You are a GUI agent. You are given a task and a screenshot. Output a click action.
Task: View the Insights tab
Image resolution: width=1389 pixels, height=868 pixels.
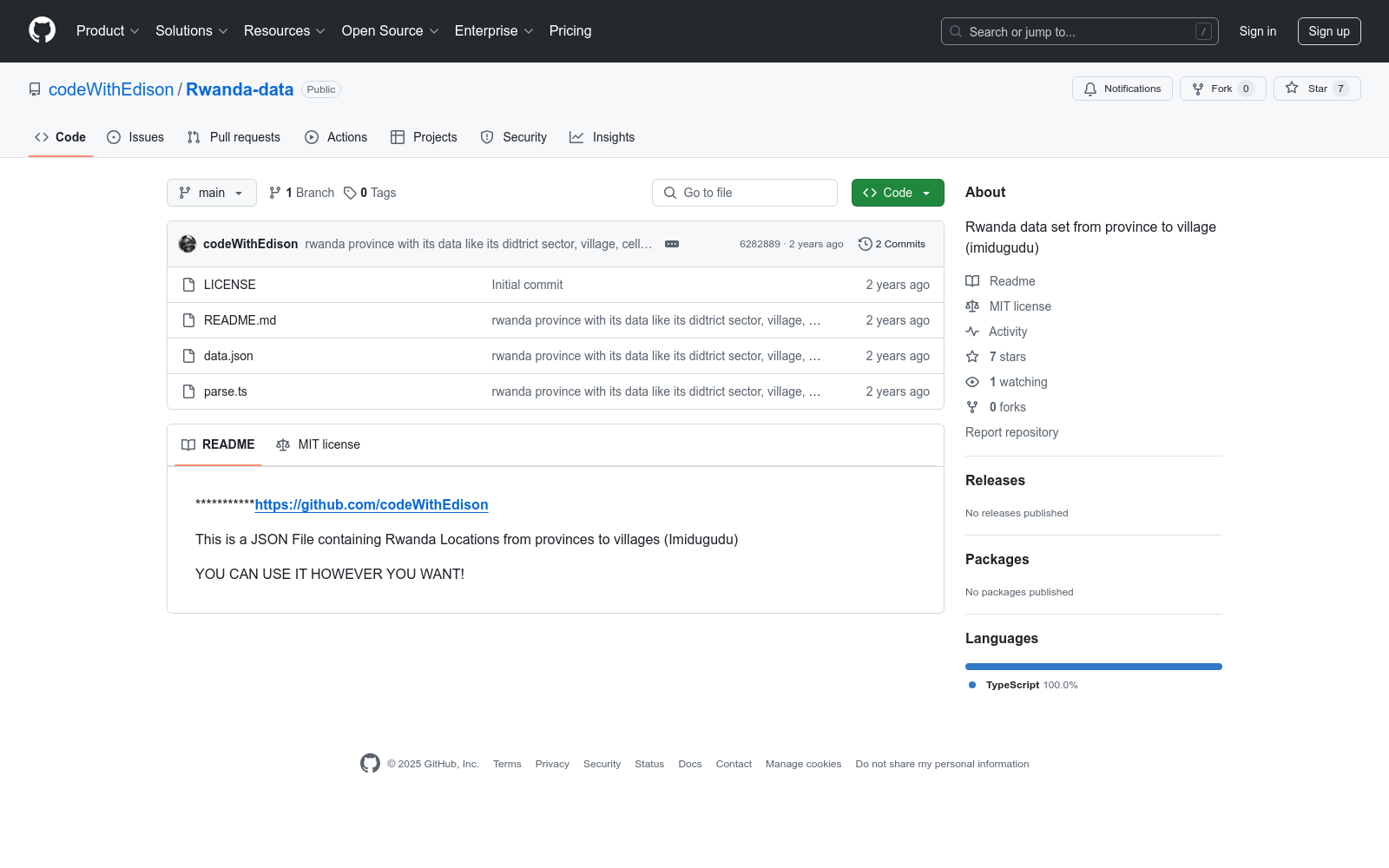coord(602,137)
